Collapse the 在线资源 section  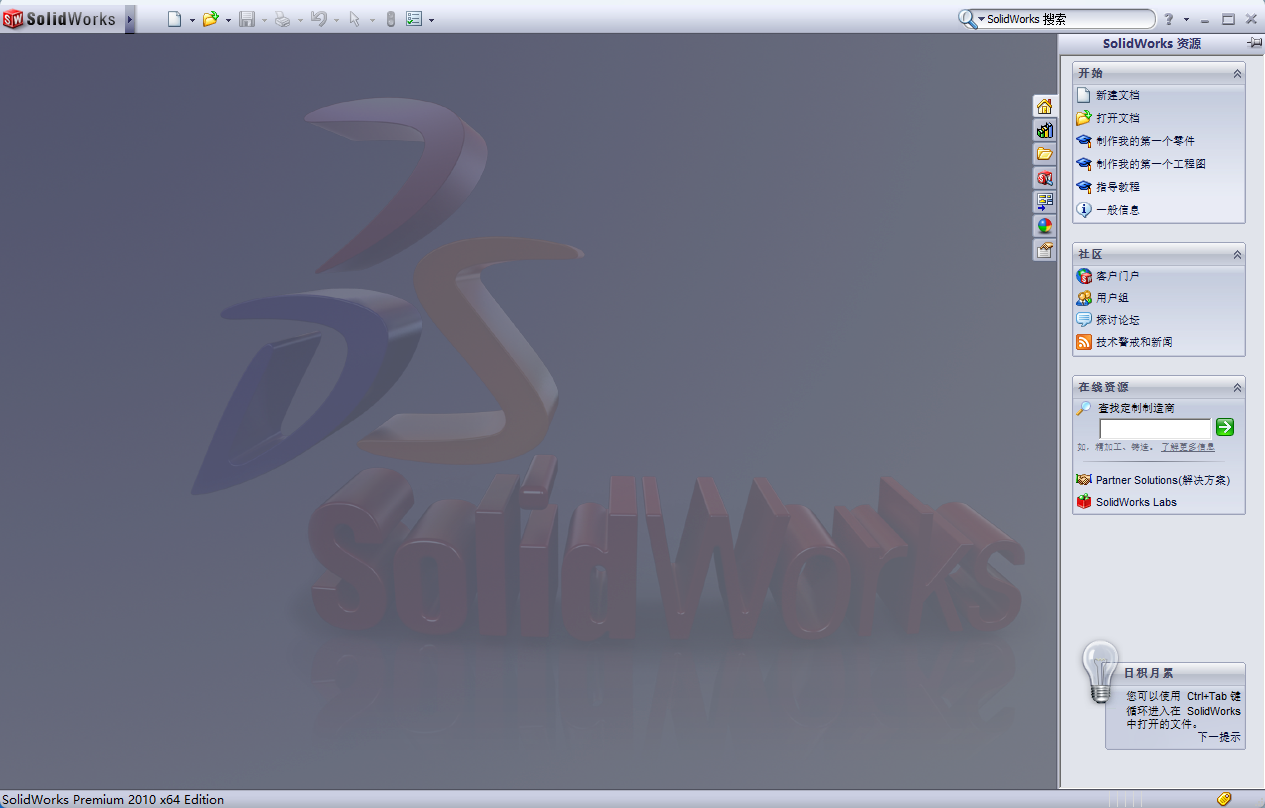[1237, 386]
